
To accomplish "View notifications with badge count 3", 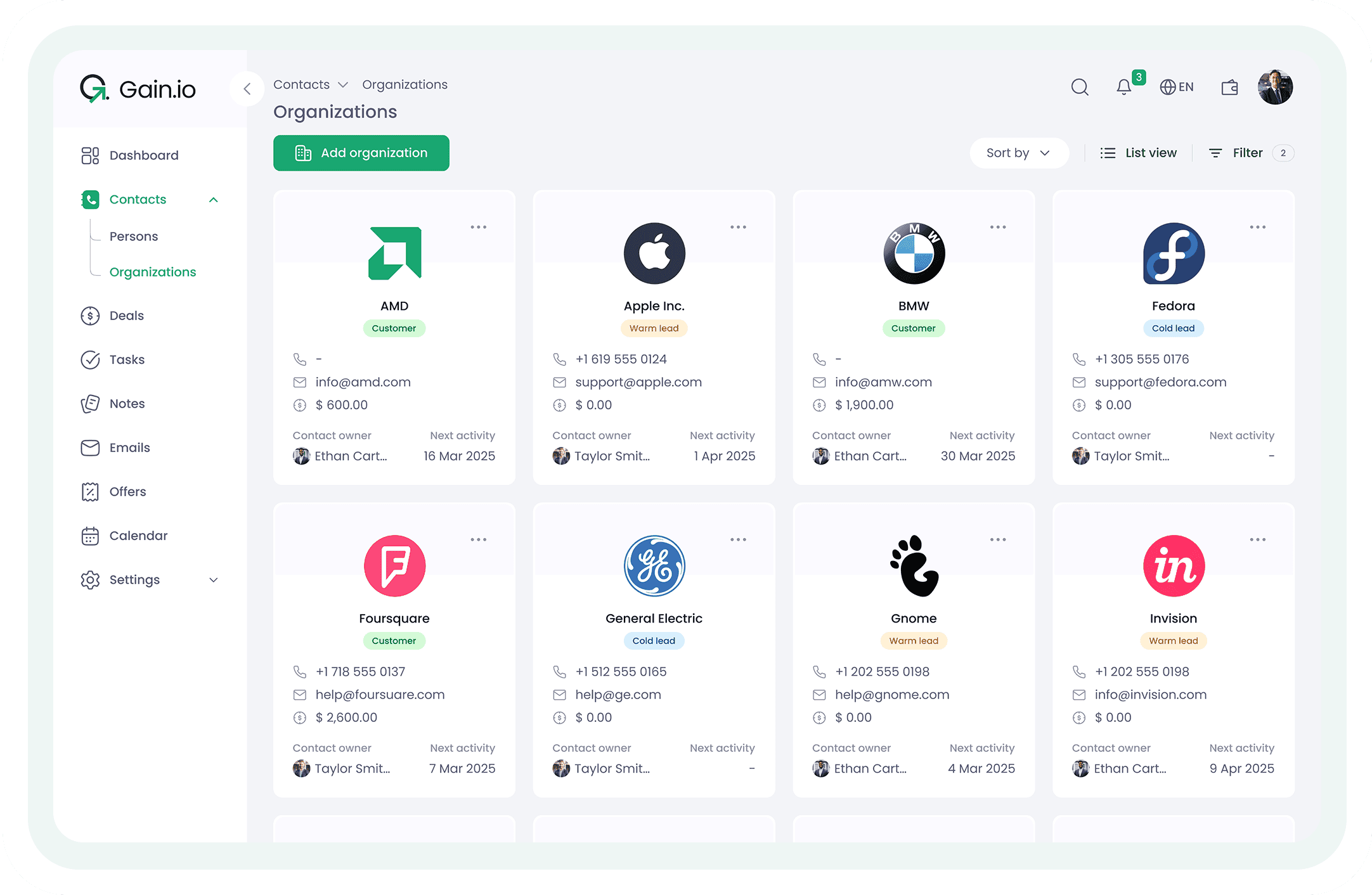I will click(x=1123, y=87).
